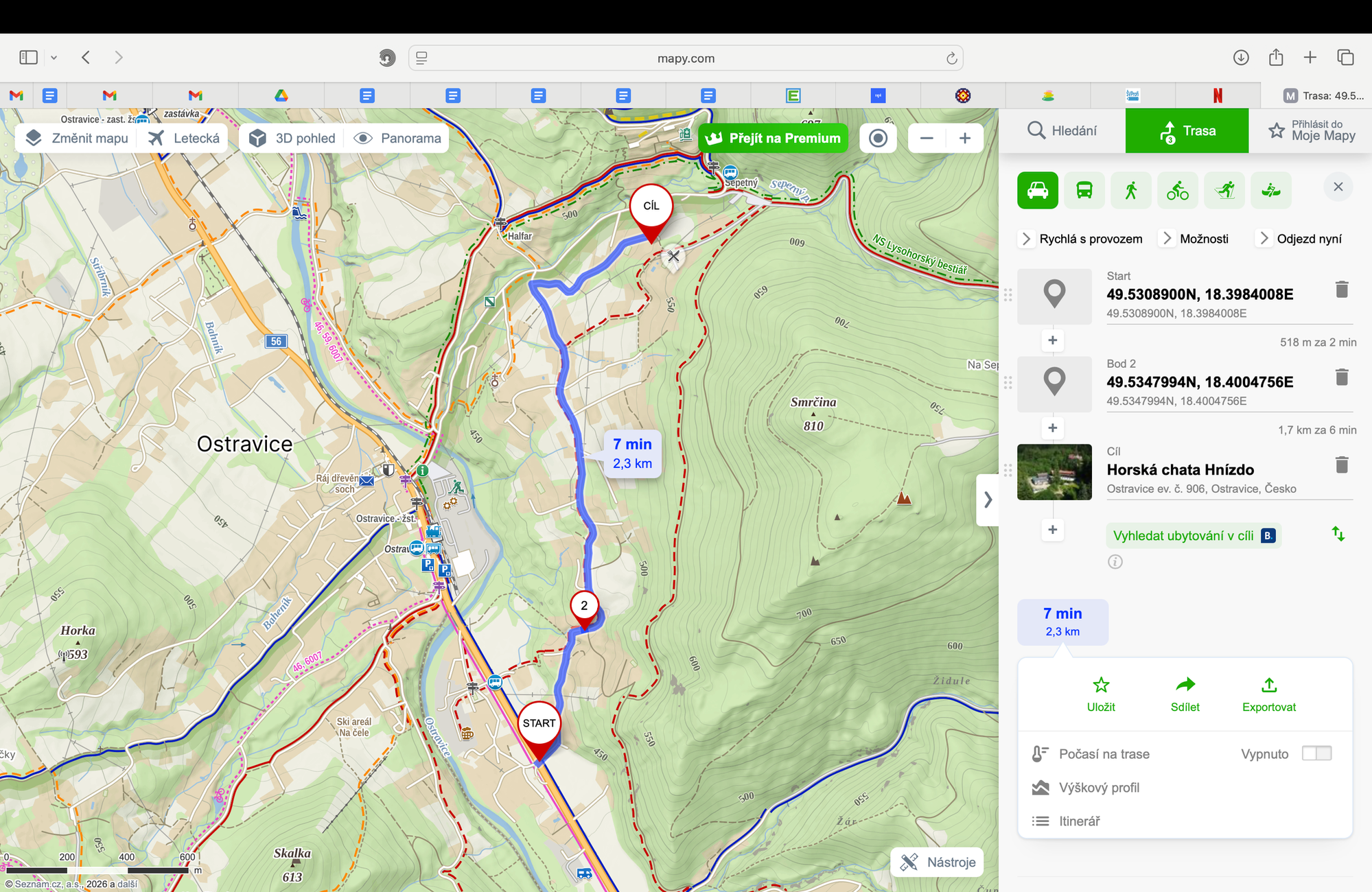Select car route mode icon

(x=1038, y=189)
